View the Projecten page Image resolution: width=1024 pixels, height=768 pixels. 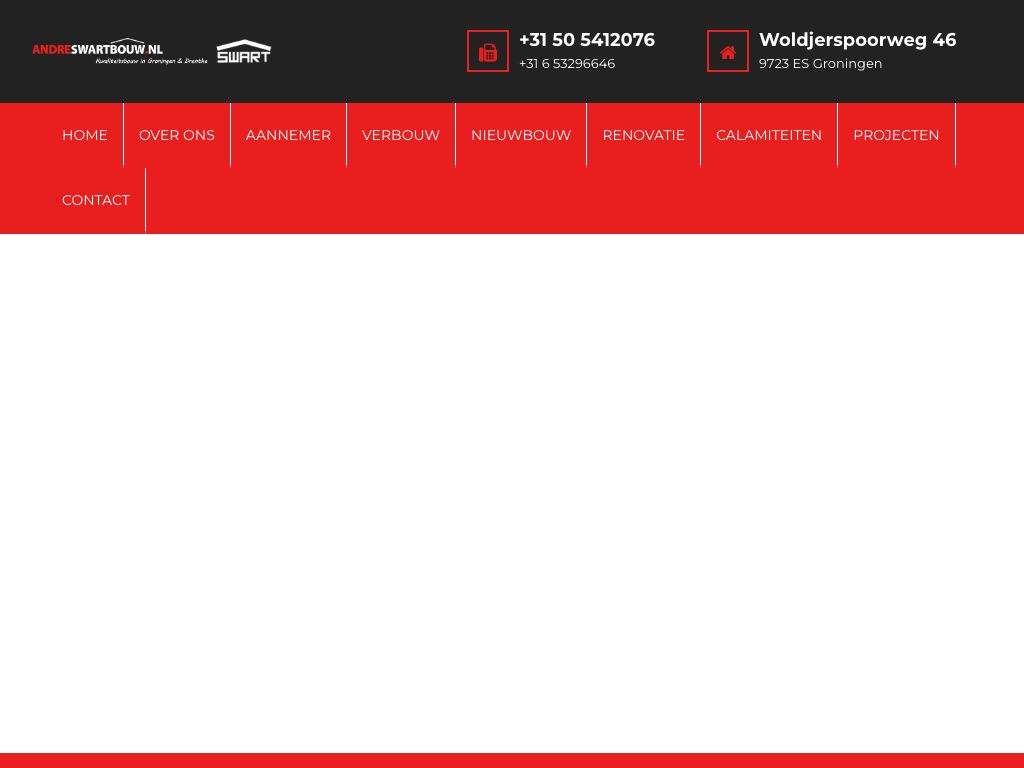pyautogui.click(x=896, y=135)
